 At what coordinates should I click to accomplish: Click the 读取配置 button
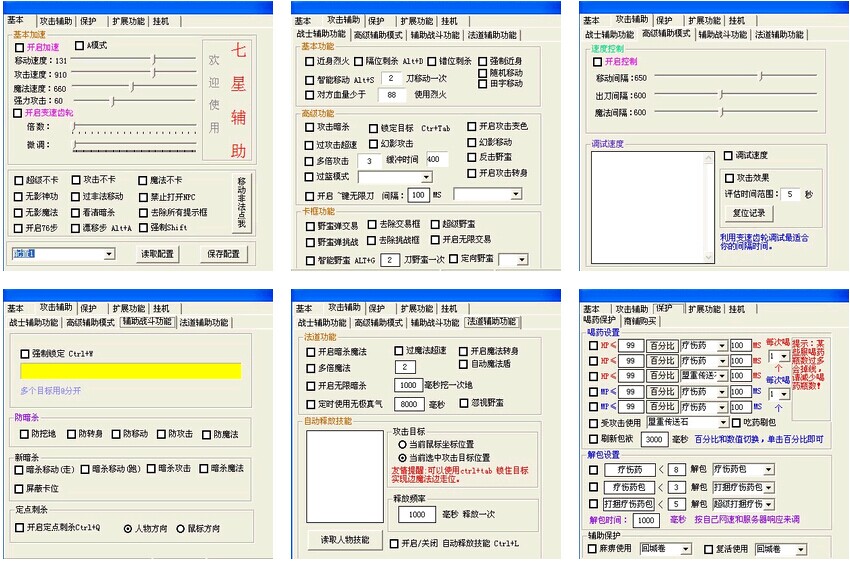pos(157,254)
